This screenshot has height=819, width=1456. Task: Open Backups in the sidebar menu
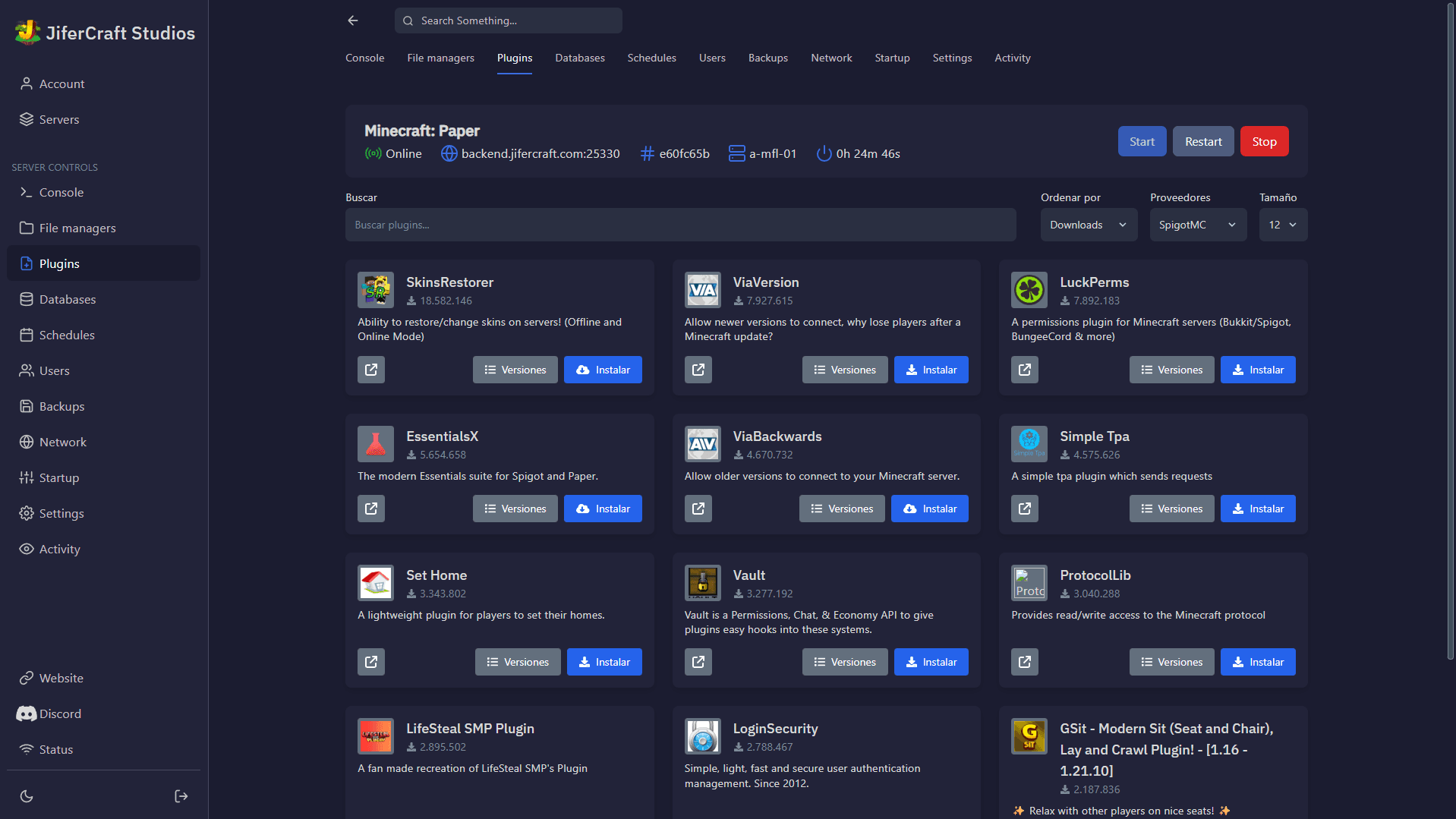coord(61,406)
